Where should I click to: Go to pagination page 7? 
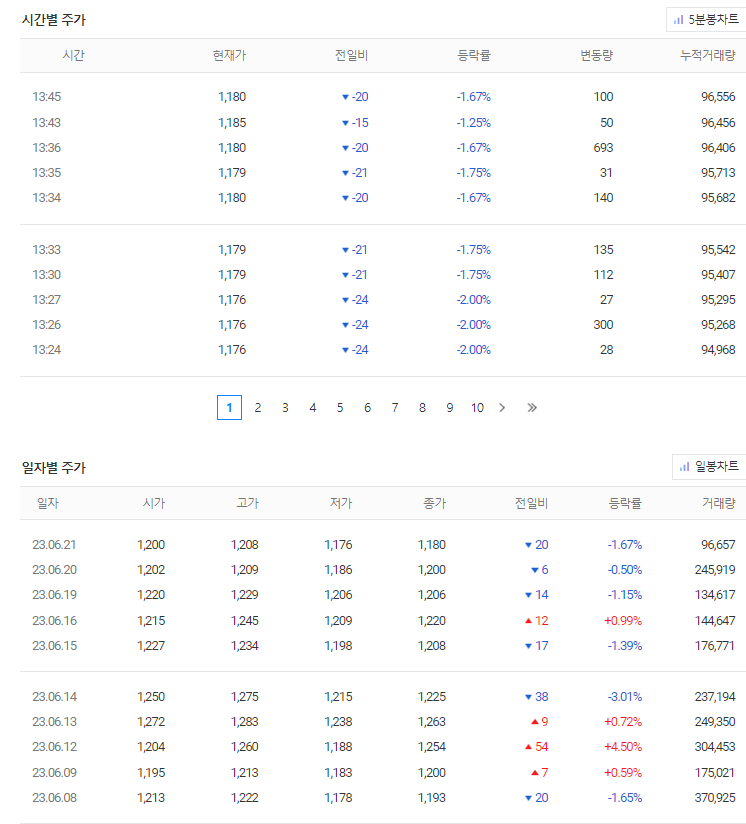(395, 408)
